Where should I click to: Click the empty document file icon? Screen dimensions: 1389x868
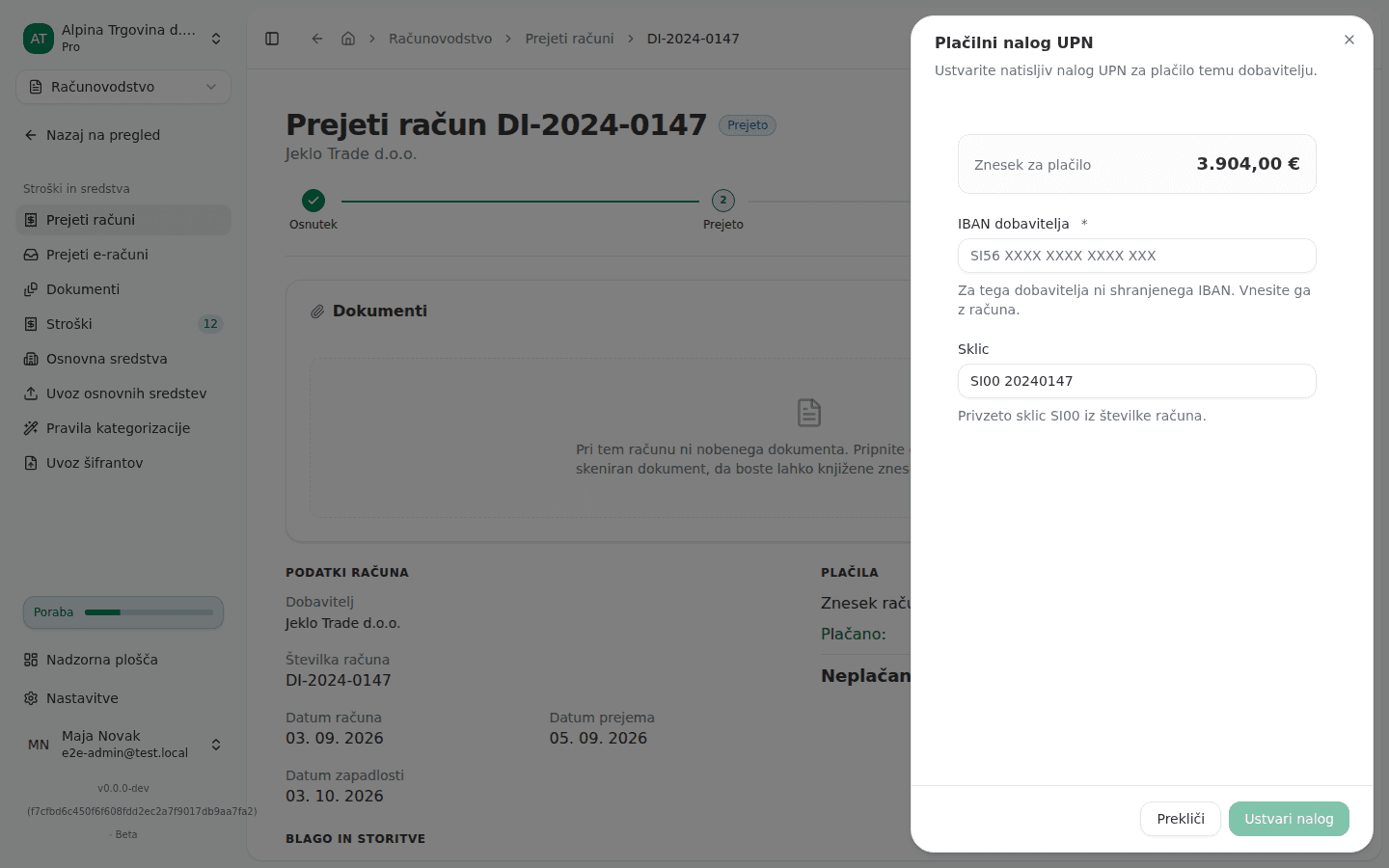click(809, 413)
